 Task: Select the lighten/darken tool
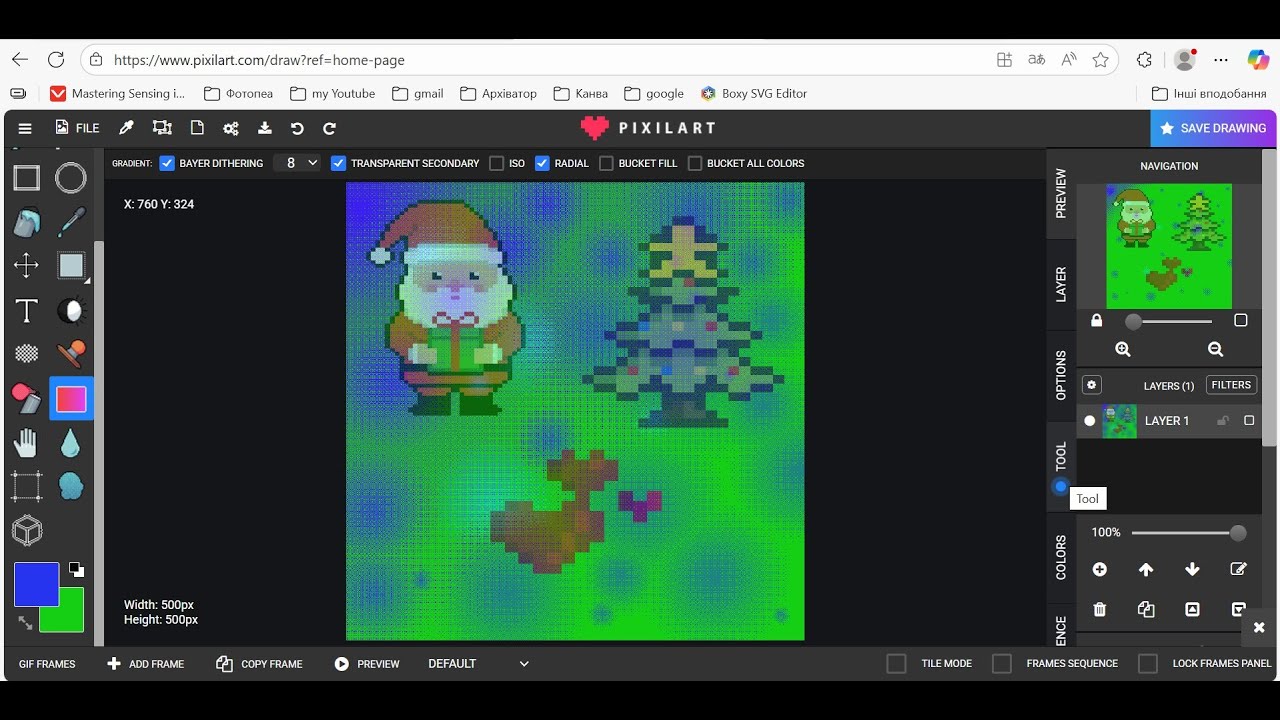(x=71, y=310)
